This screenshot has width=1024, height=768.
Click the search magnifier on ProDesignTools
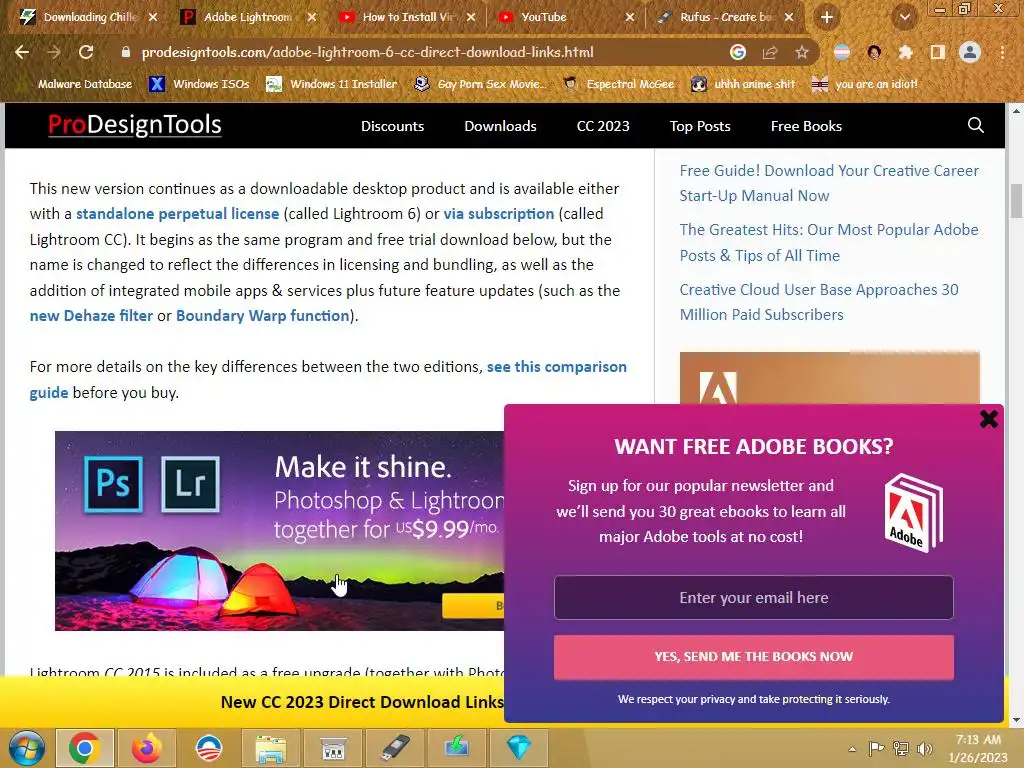[x=976, y=125]
